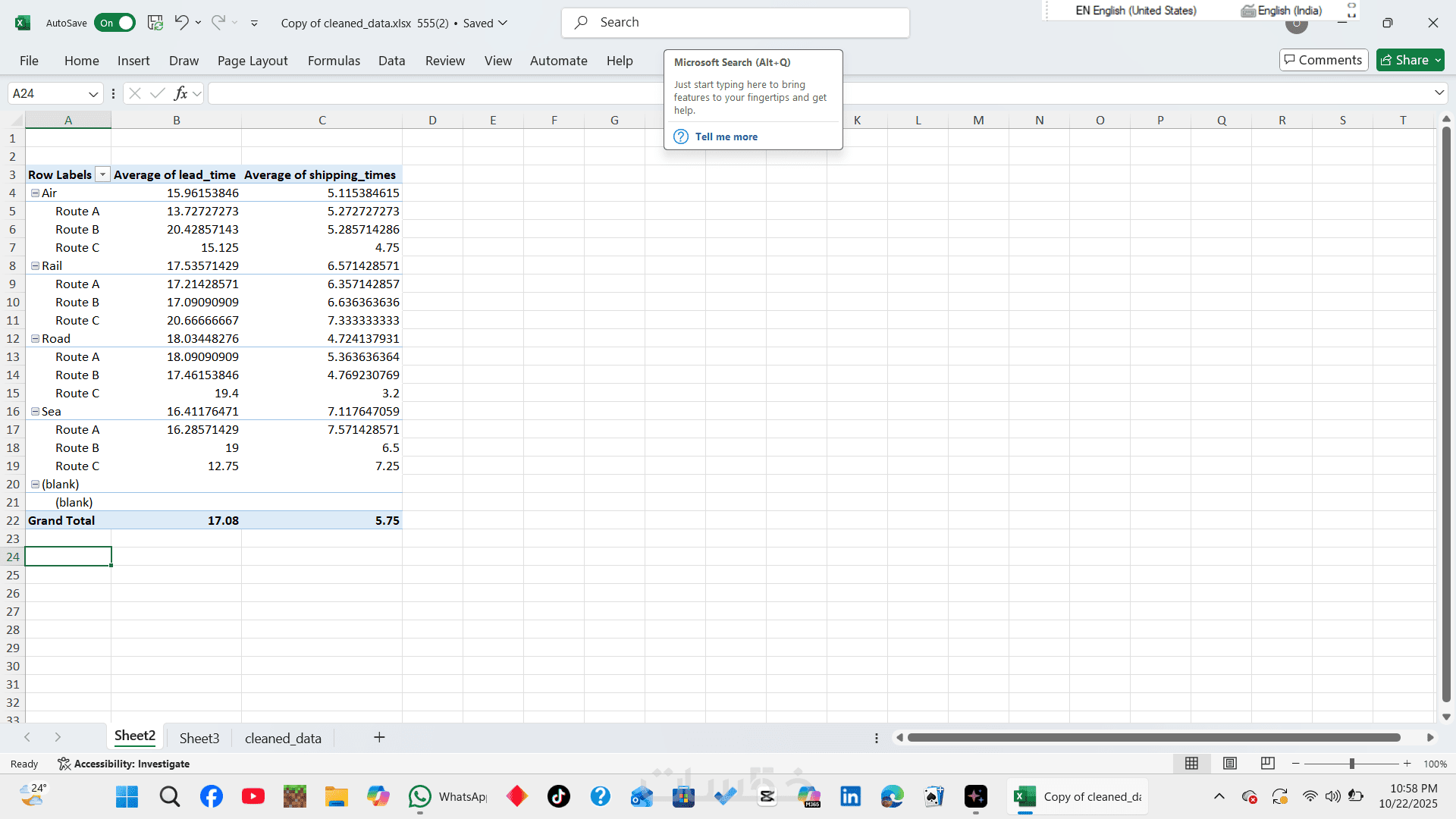Click the Tell me more link

(x=726, y=136)
